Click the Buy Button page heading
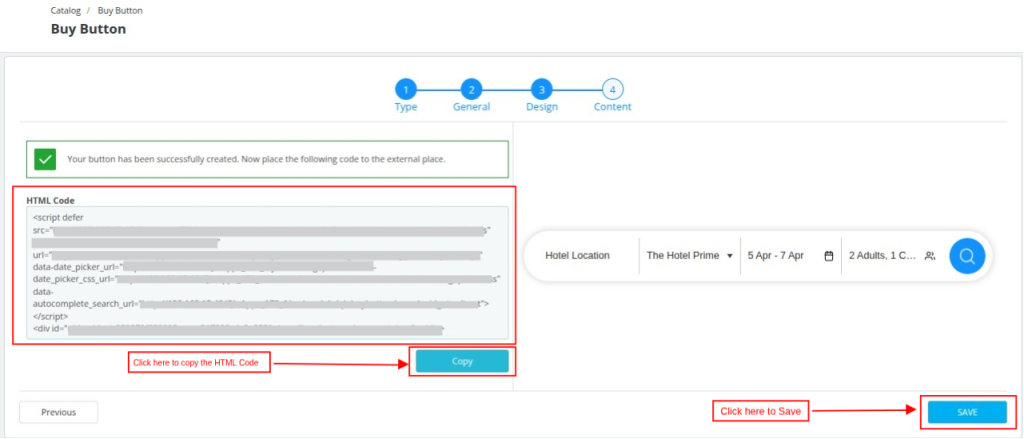This screenshot has width=1024, height=439. (88, 29)
